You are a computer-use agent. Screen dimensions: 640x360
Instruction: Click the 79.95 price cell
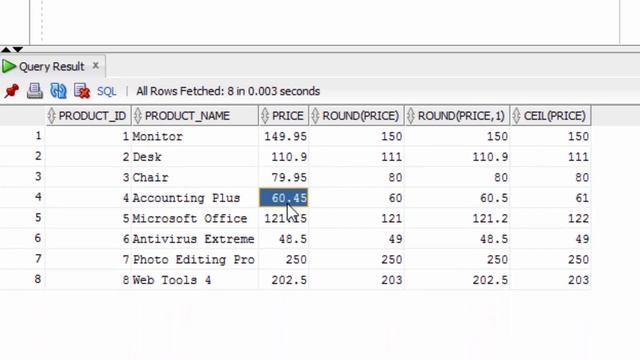pos(284,178)
